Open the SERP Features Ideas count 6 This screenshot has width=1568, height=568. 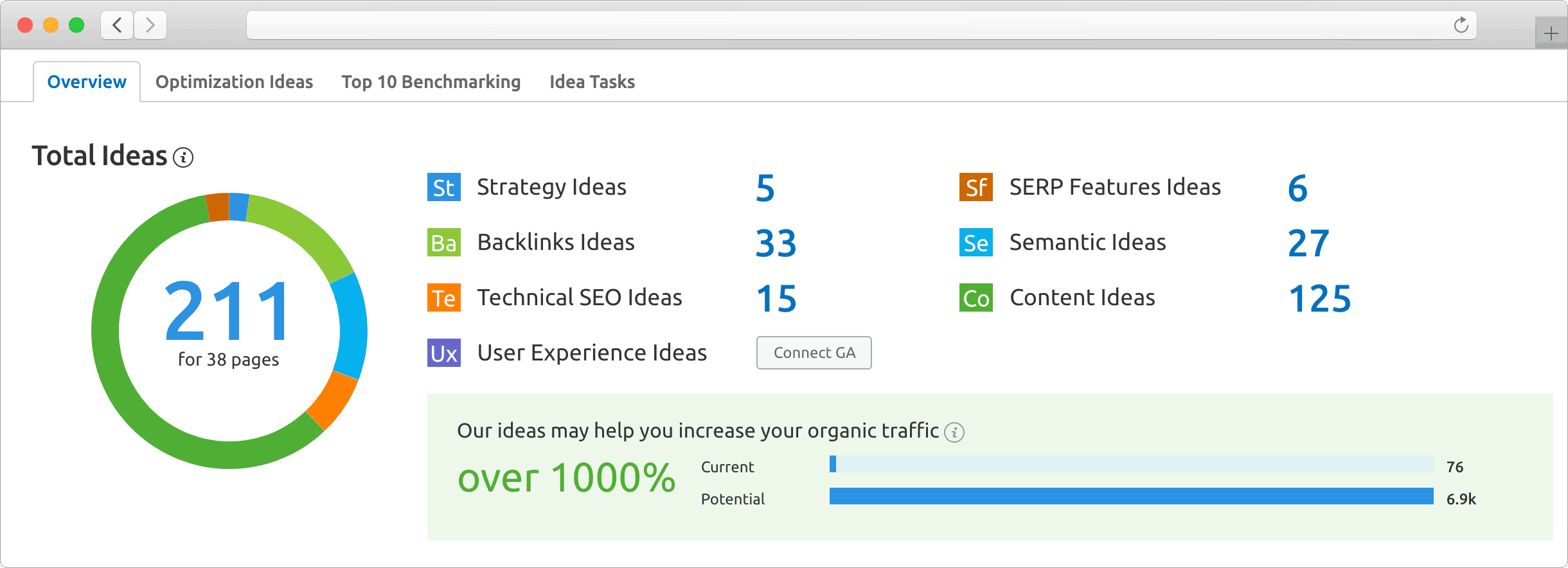pyautogui.click(x=1297, y=188)
